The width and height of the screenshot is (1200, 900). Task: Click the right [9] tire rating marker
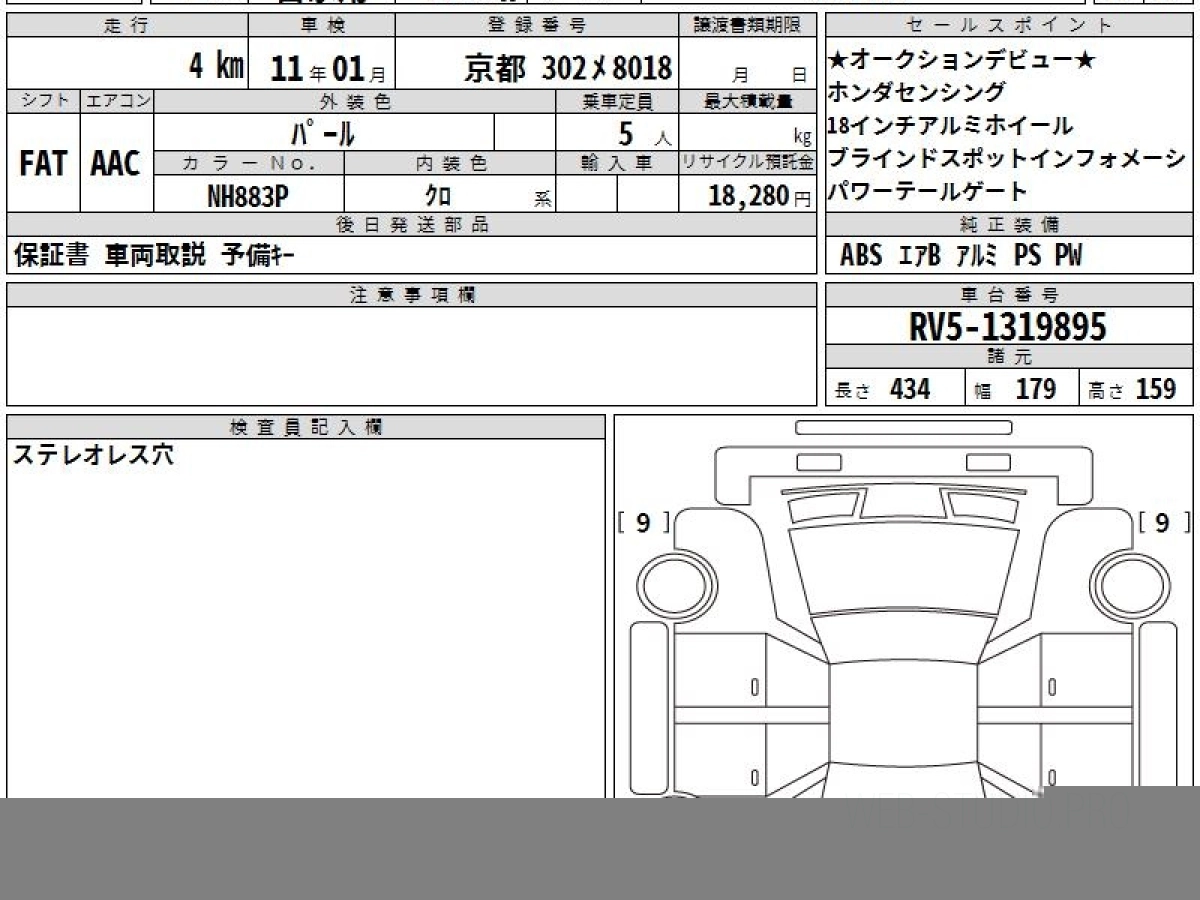click(x=1162, y=522)
